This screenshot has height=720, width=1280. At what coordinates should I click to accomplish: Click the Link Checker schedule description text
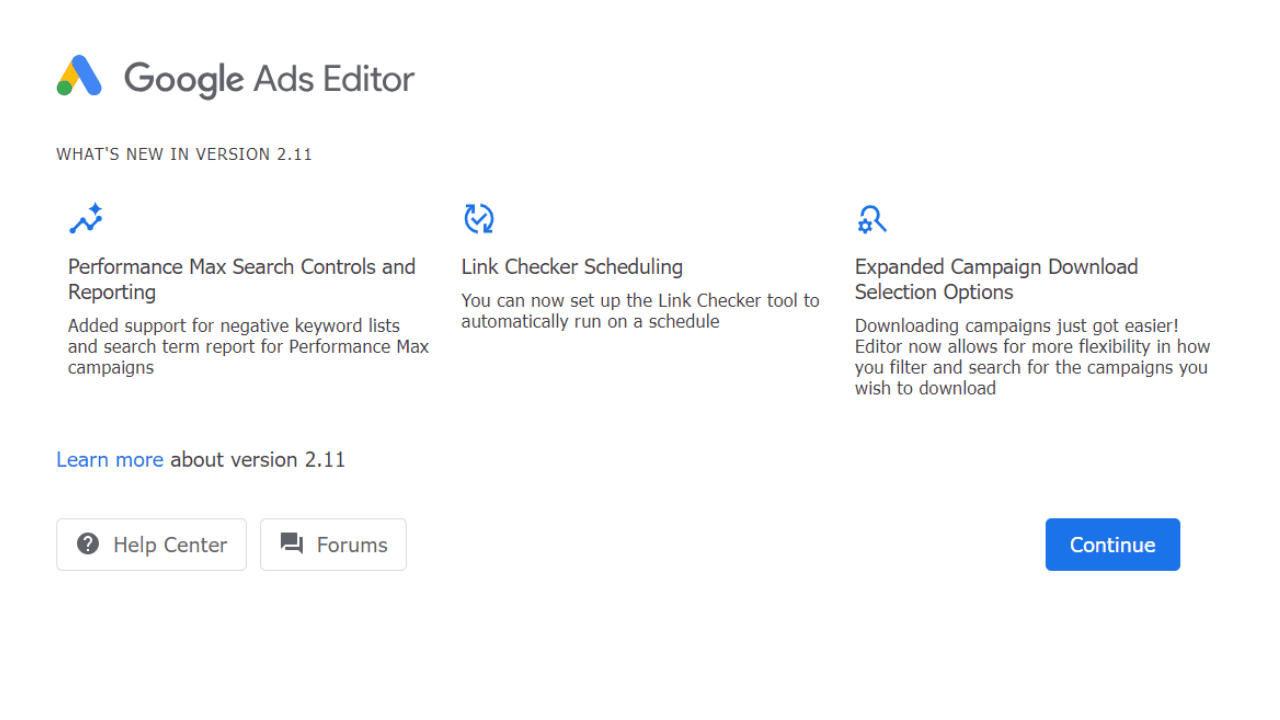(640, 311)
